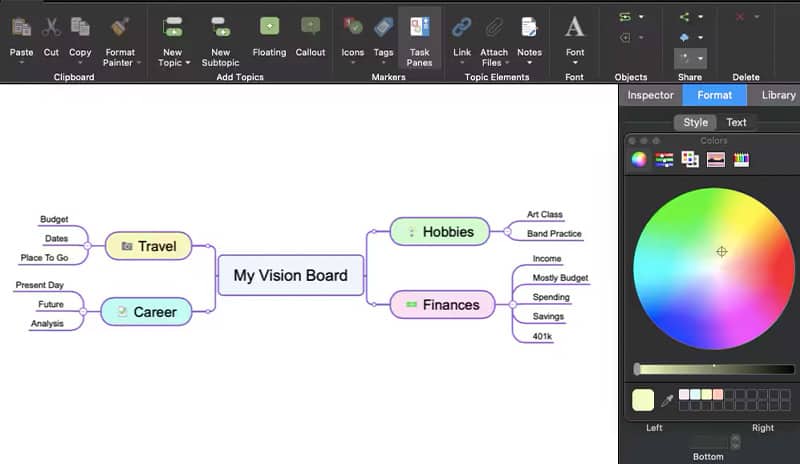Select the Style segment button
Screen dimensions: 800x464
pyautogui.click(x=695, y=122)
